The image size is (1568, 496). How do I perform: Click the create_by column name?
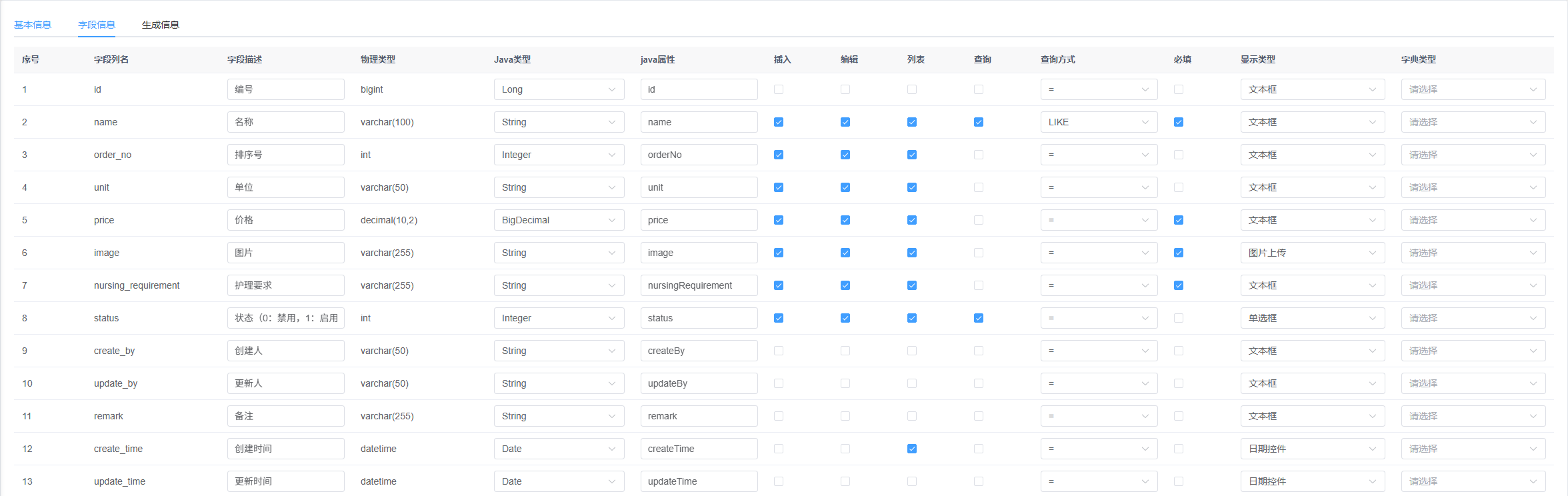pyautogui.click(x=114, y=351)
